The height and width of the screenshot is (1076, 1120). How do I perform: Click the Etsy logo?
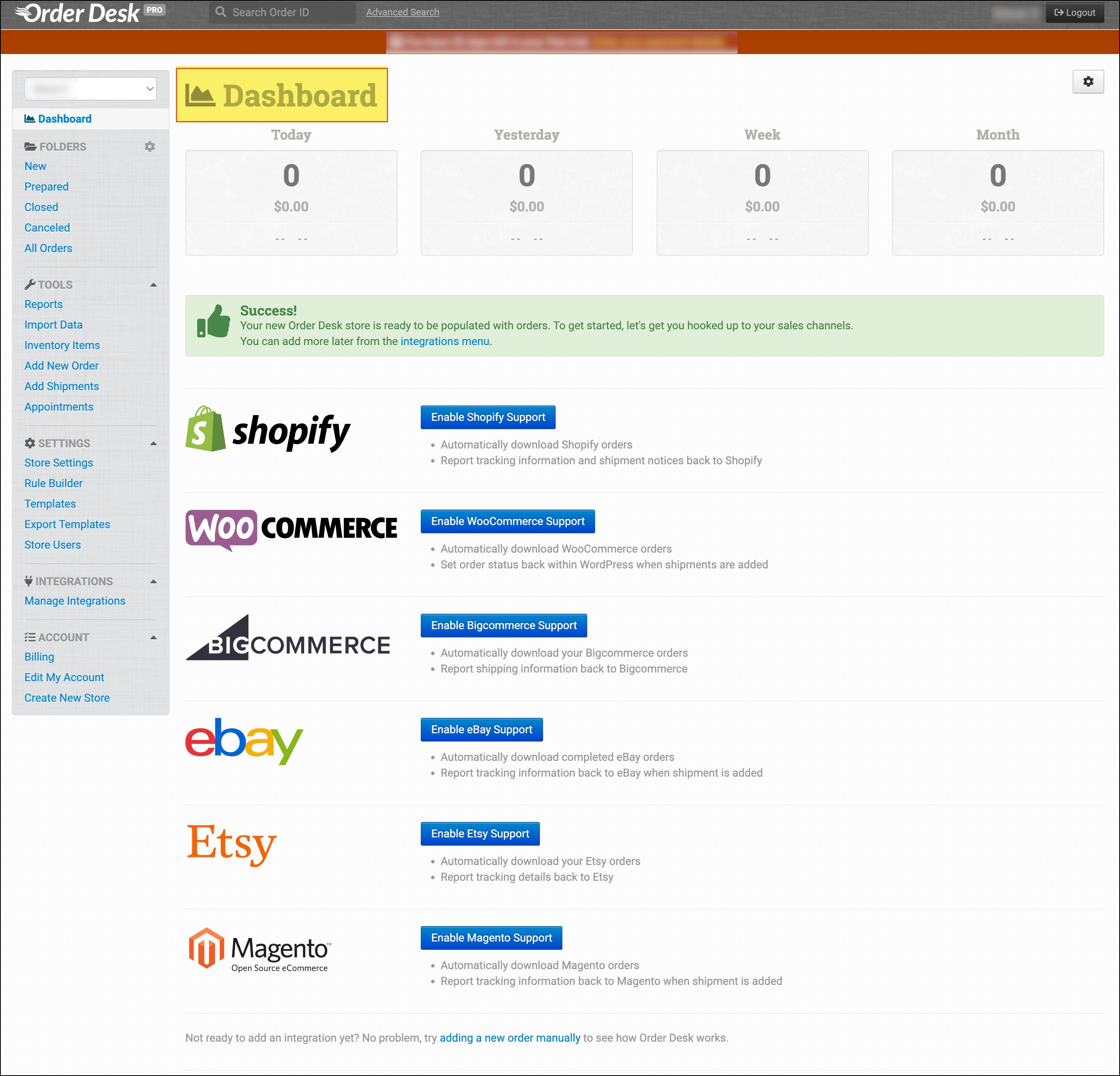point(231,843)
